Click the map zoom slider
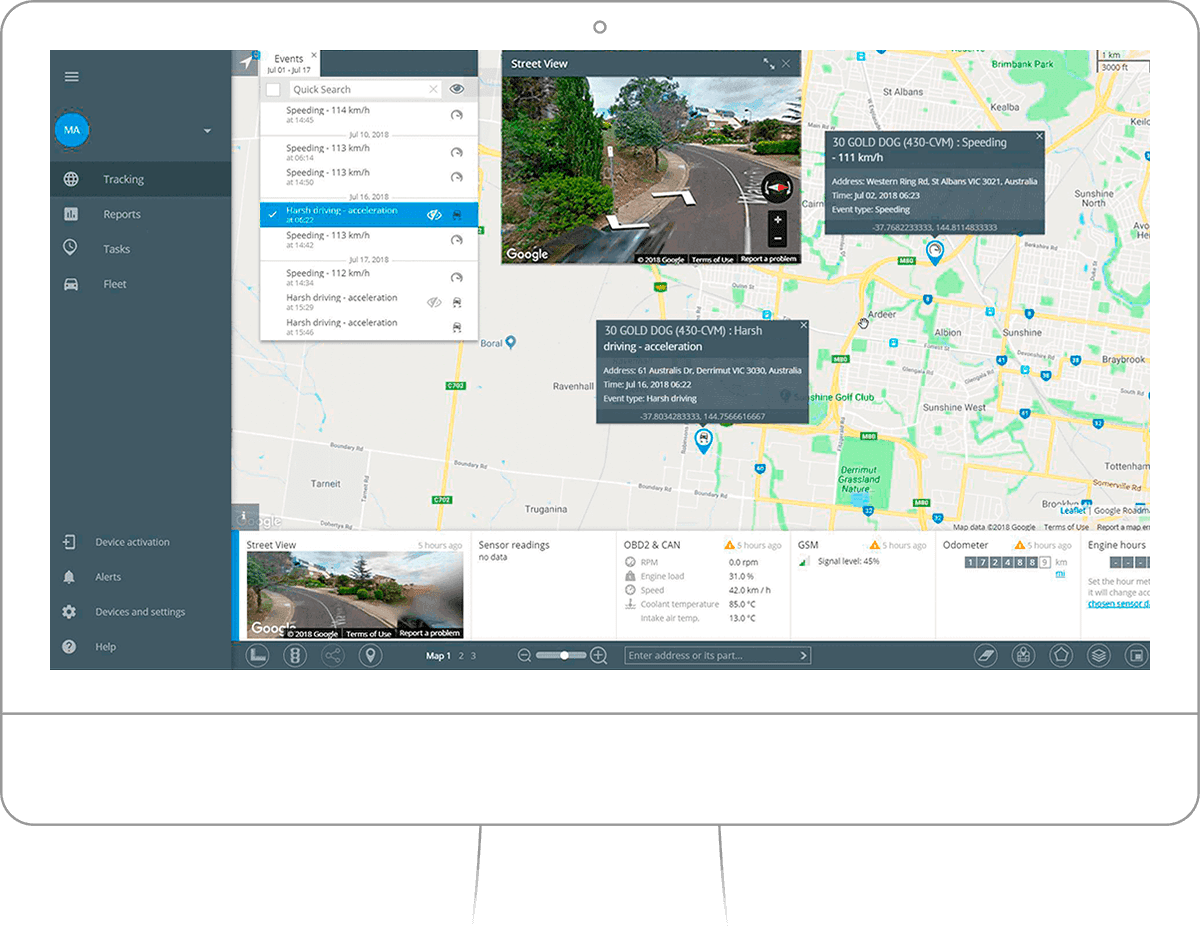 (561, 655)
